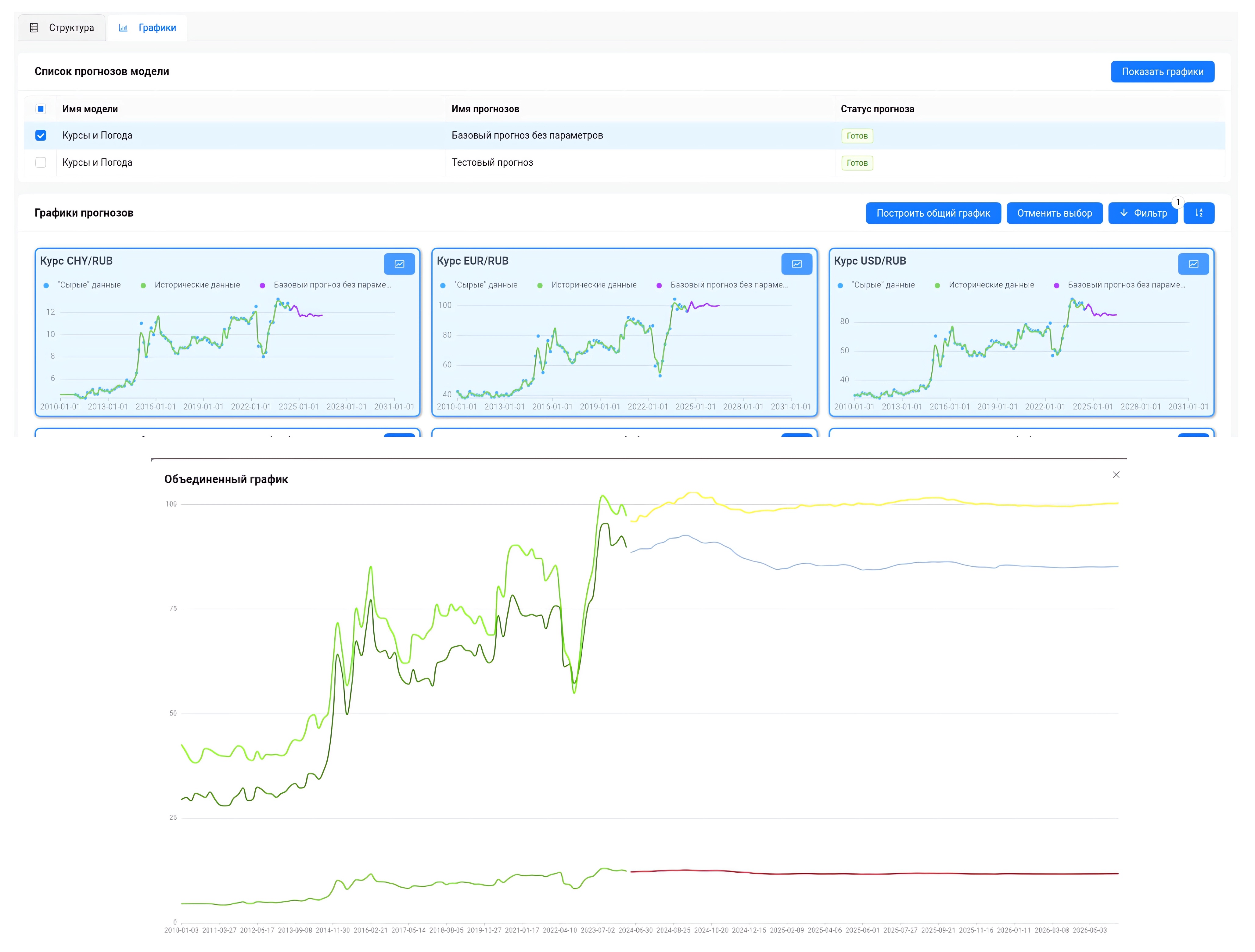This screenshot has width=1255, height=952.
Task: Click the sort order icon button
Action: [1198, 213]
